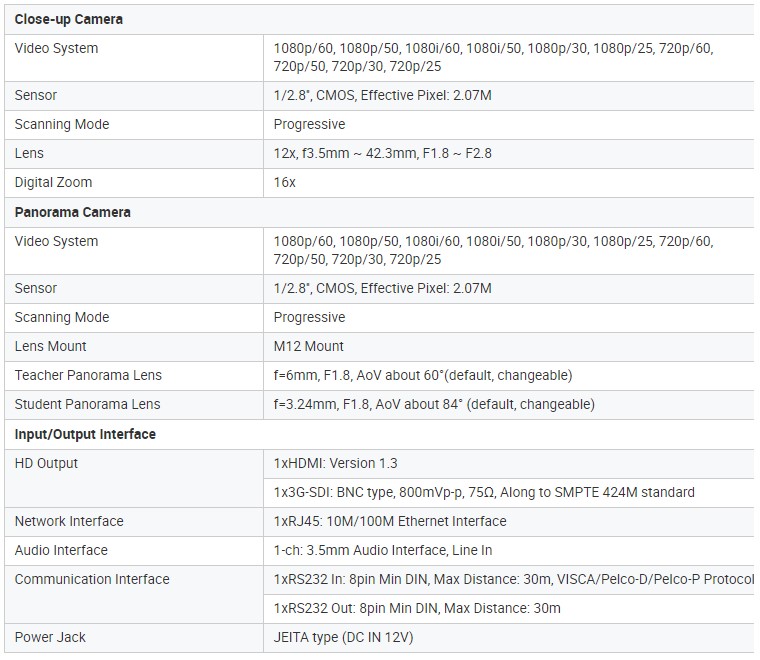The width and height of the screenshot is (760, 660).
Task: Click the "Communication Interface" label
Action: [92, 579]
